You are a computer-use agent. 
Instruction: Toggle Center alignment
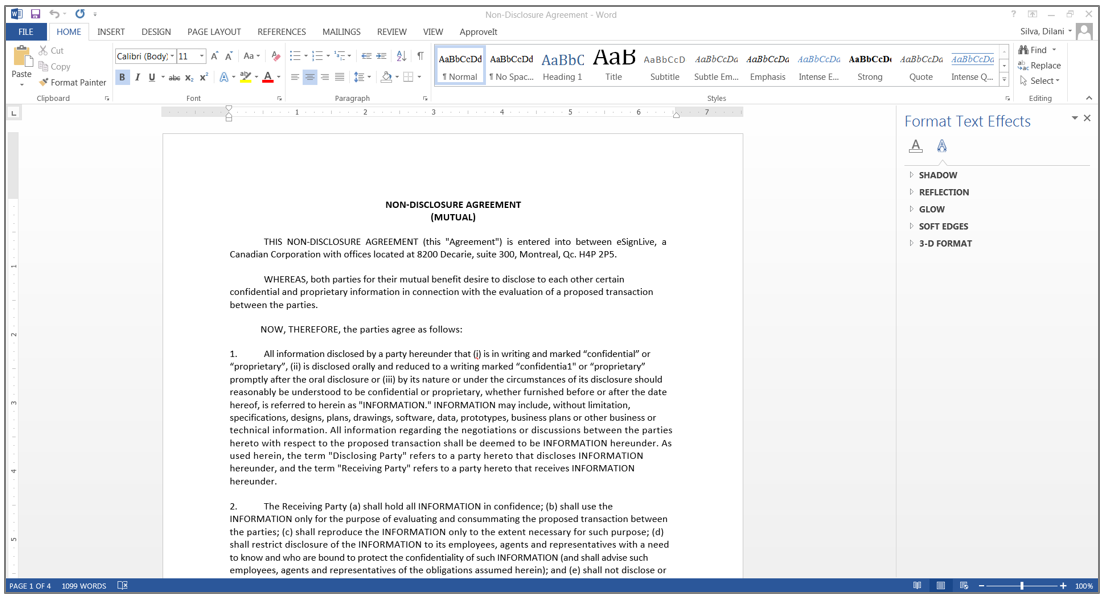click(310, 77)
